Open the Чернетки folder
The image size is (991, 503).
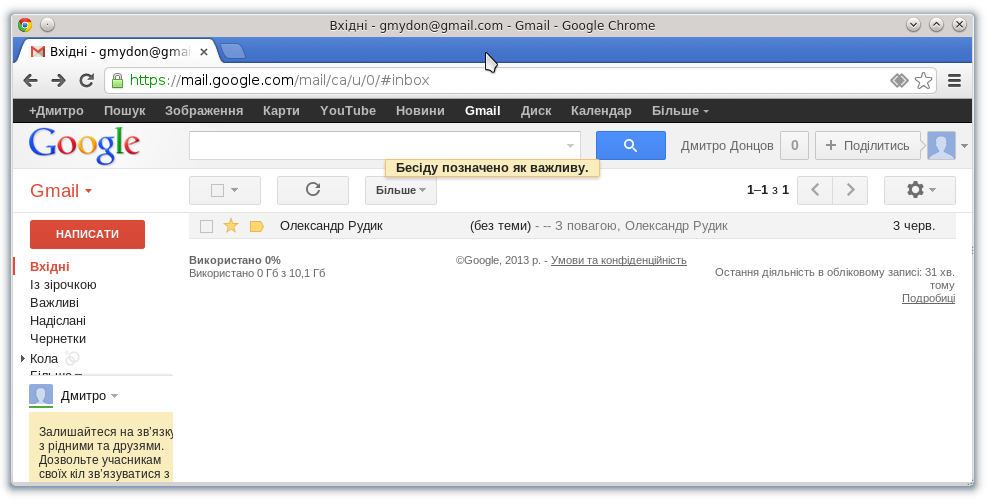(x=58, y=339)
